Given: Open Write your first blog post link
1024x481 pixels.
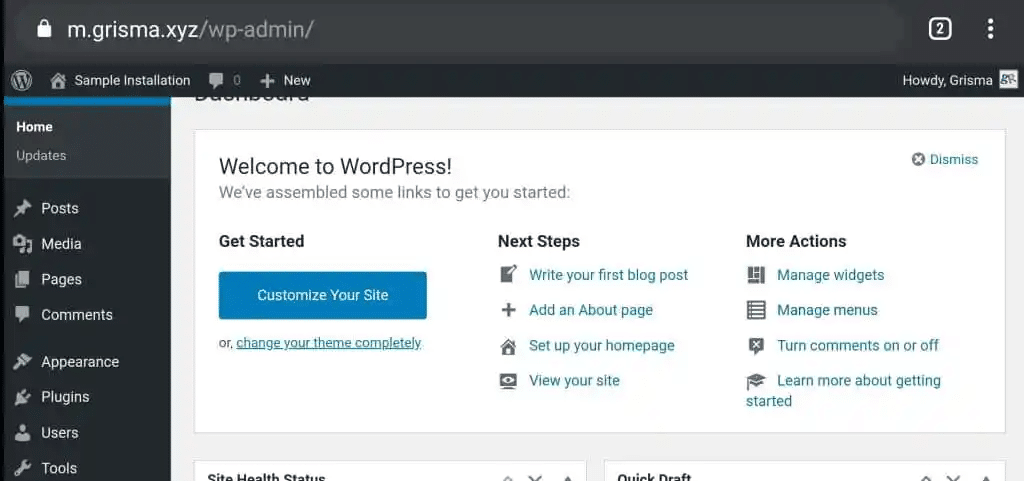Looking at the screenshot, I should [609, 275].
